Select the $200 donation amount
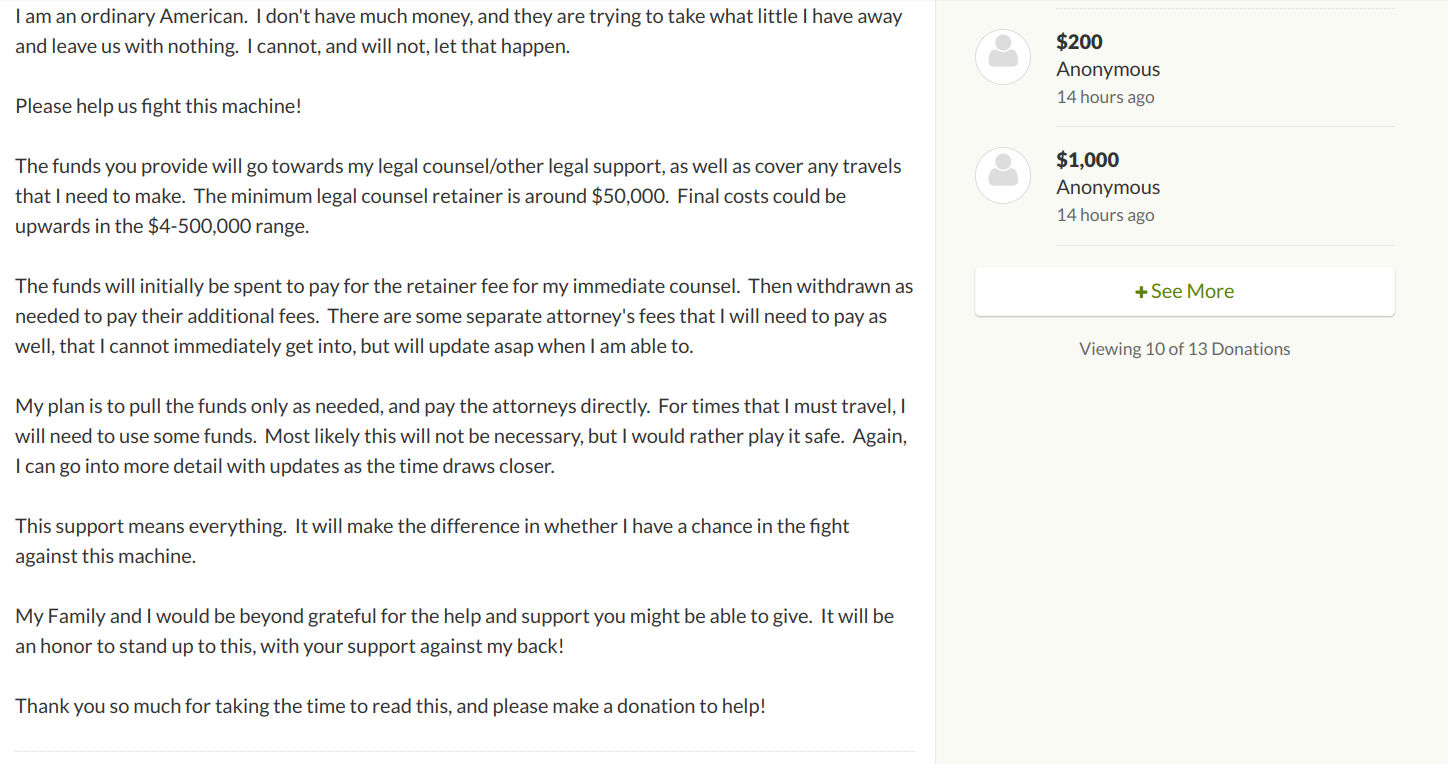This screenshot has width=1448, height=764. tap(1079, 41)
